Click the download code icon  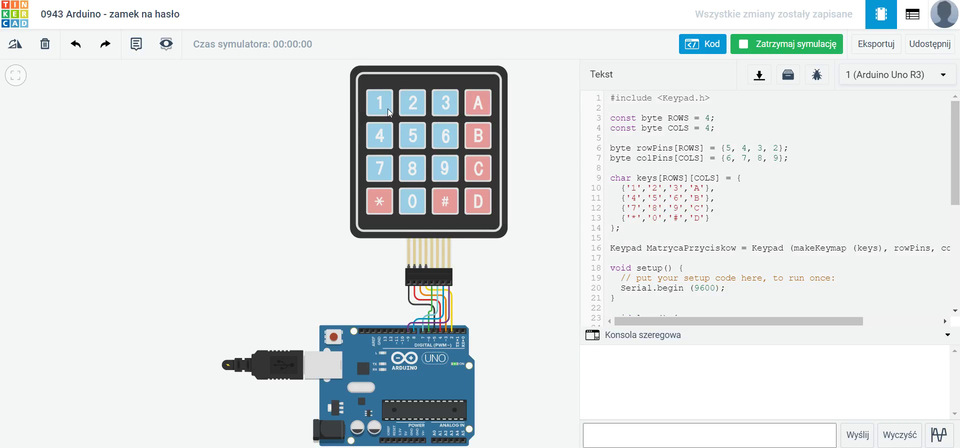point(759,75)
